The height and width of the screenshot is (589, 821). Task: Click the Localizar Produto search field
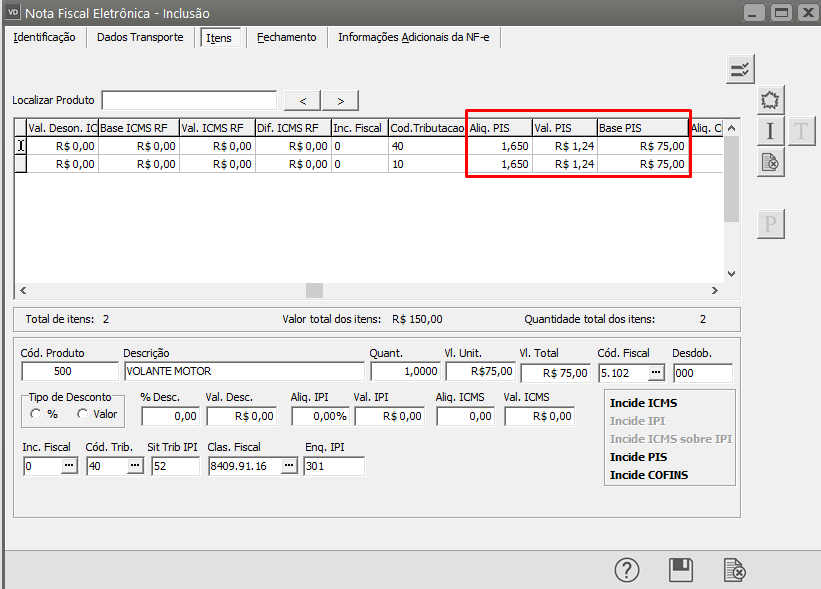tap(189, 100)
